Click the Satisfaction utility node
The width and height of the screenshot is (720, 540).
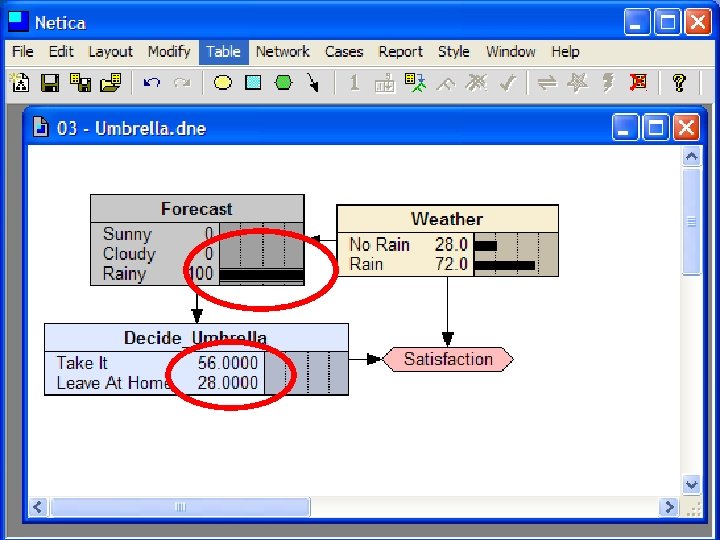pyautogui.click(x=448, y=359)
